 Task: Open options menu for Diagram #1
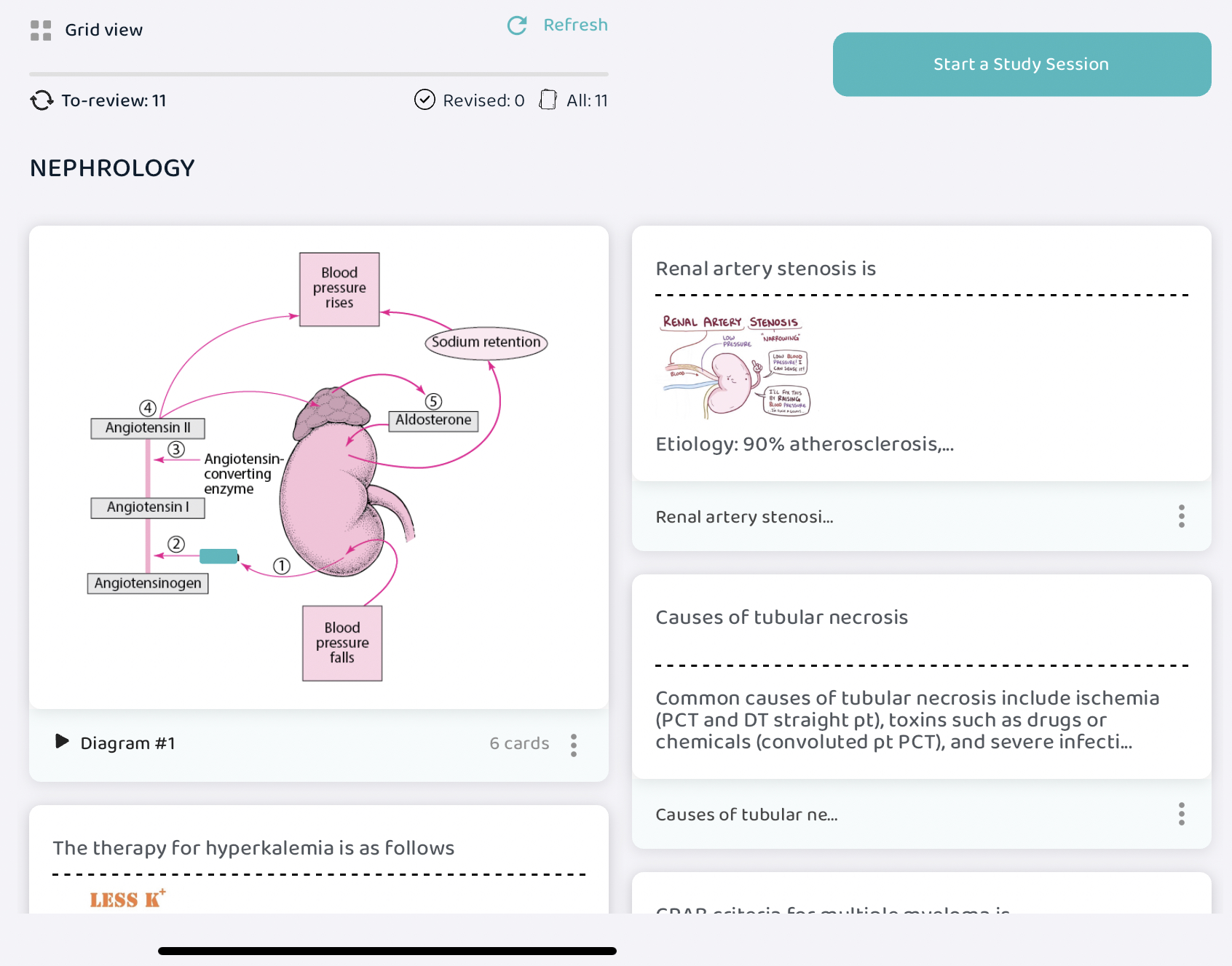click(574, 745)
